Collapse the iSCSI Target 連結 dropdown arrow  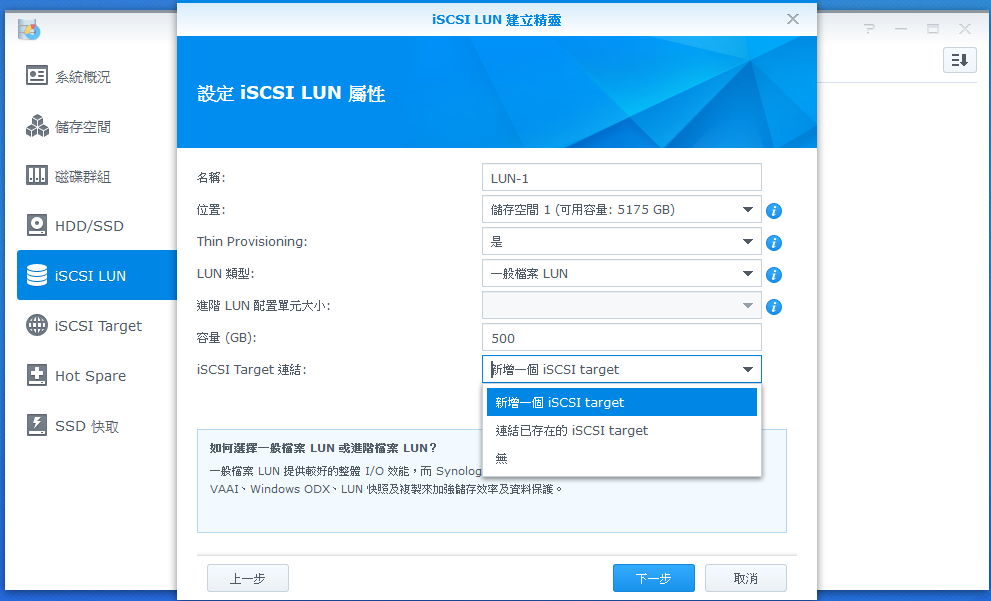(x=748, y=370)
